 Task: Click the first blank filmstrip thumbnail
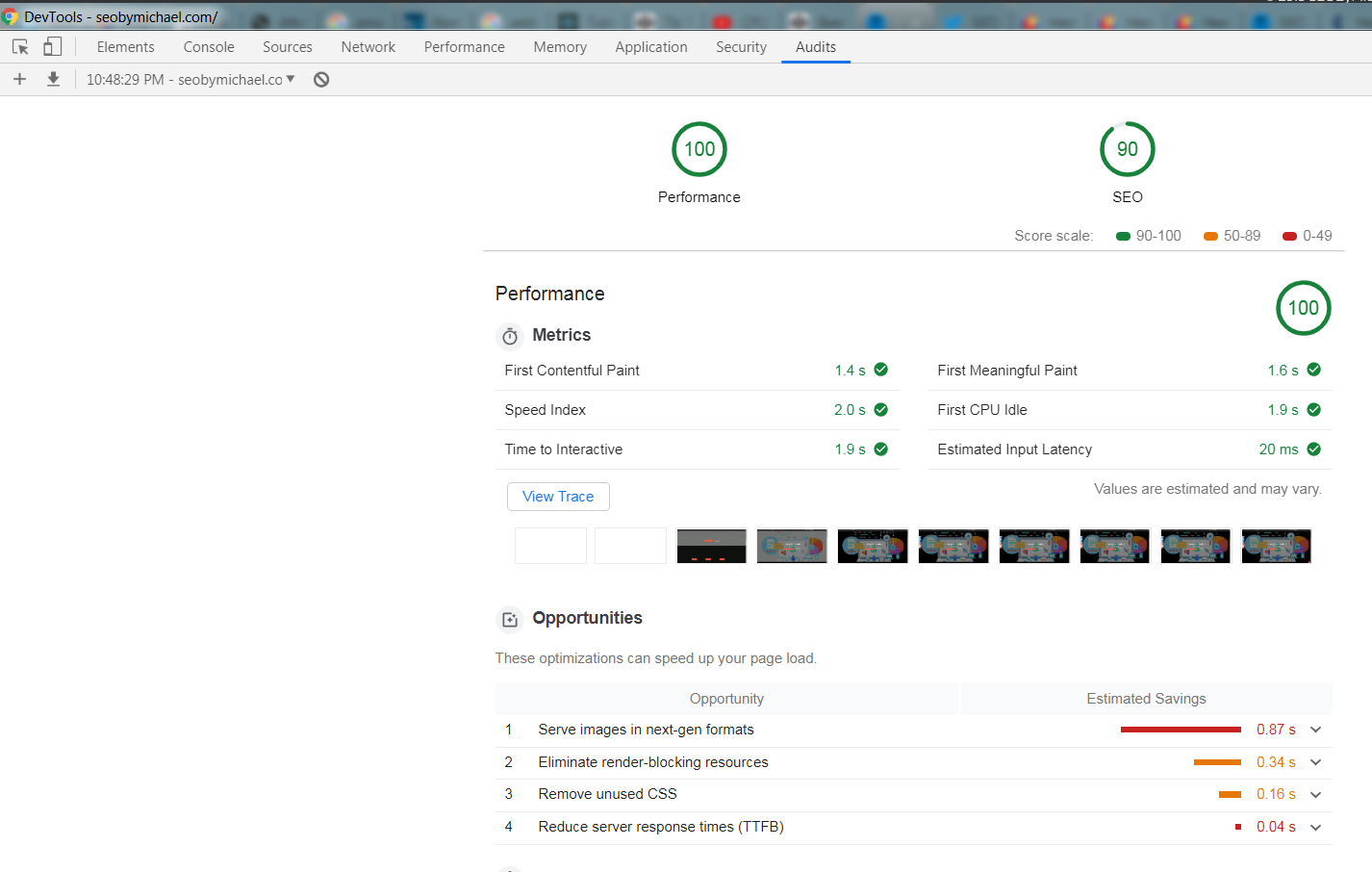point(550,546)
